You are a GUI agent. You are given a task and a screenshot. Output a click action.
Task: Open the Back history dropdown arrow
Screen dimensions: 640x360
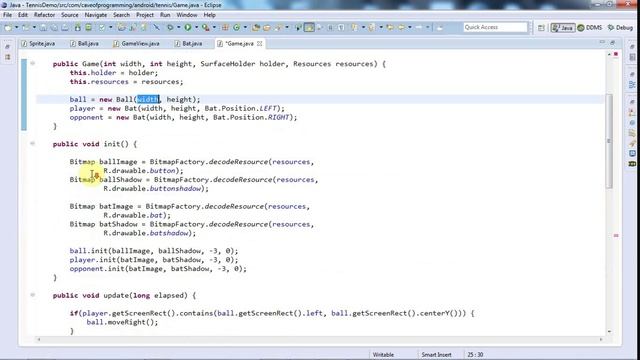(410, 28)
